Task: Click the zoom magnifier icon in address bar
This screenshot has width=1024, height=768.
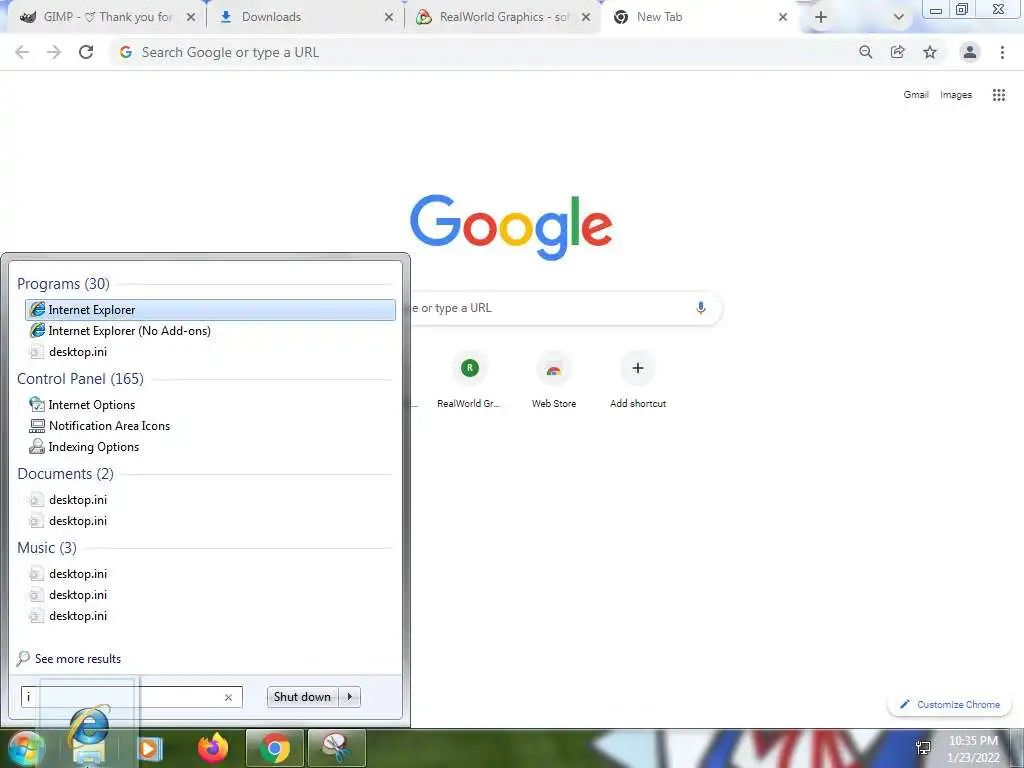Action: pyautogui.click(x=865, y=52)
